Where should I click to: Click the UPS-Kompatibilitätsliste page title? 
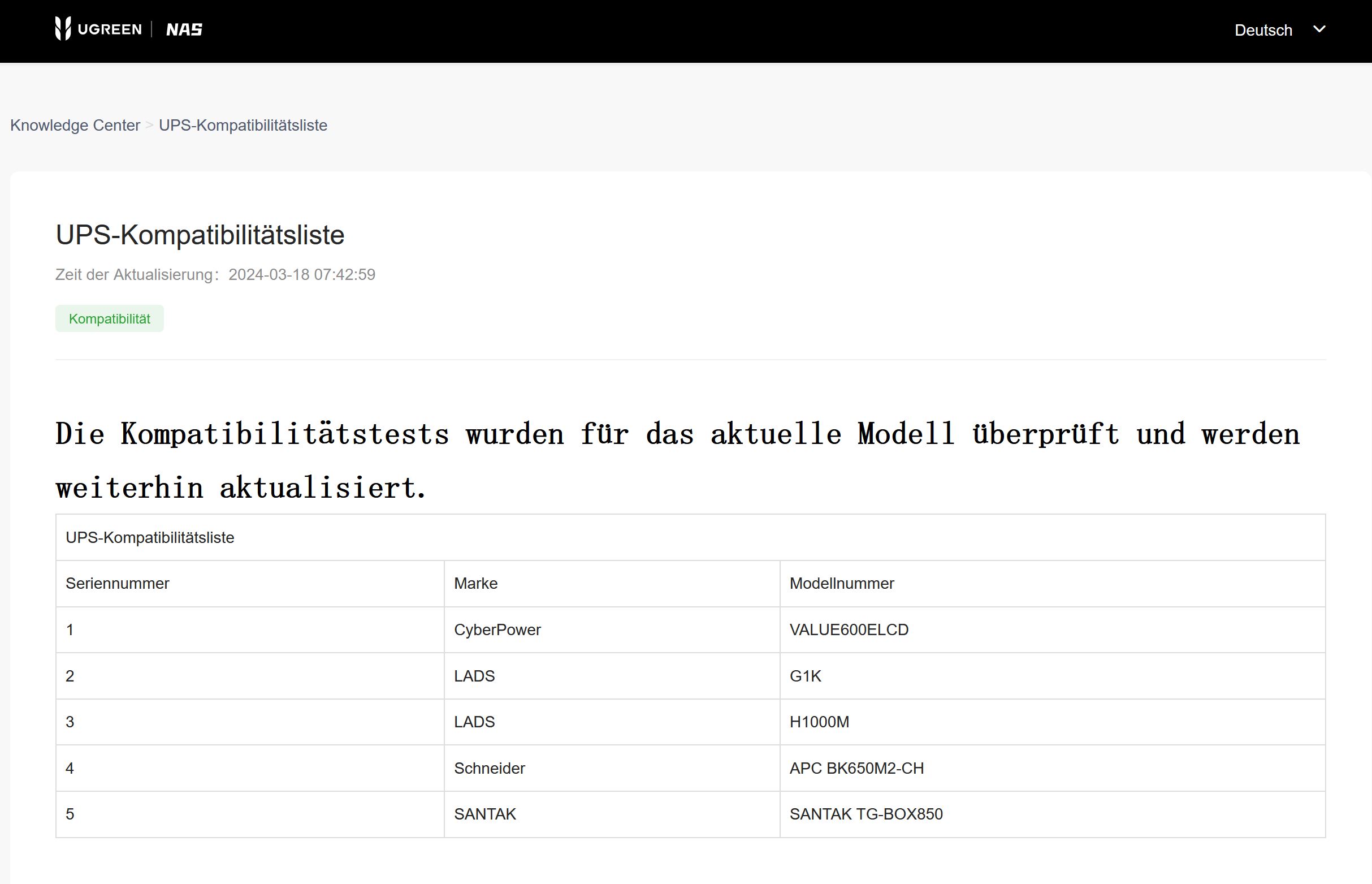(x=200, y=235)
